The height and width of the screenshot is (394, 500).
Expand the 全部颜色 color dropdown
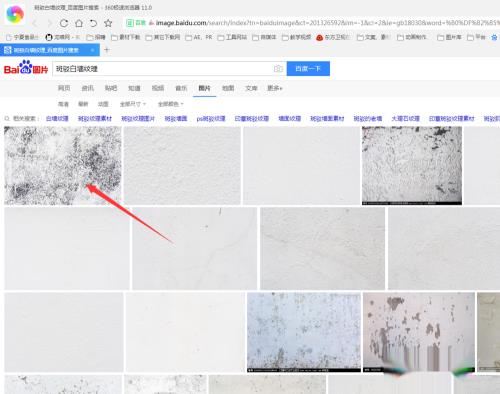(x=171, y=104)
